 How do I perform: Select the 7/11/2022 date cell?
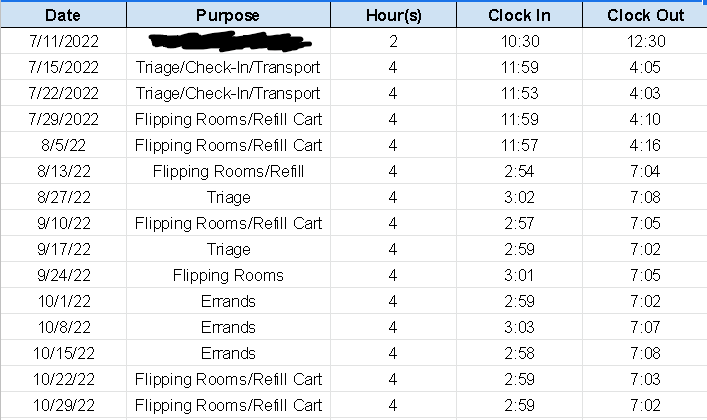[63, 41]
